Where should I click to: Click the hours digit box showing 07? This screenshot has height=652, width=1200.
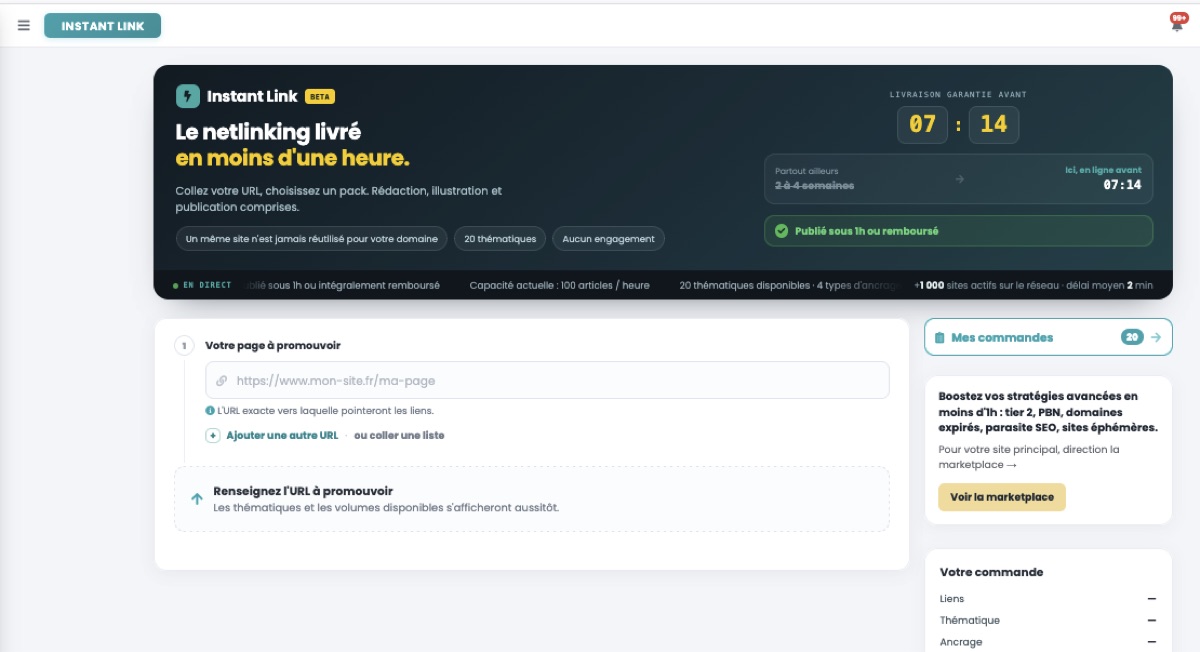[x=922, y=125]
